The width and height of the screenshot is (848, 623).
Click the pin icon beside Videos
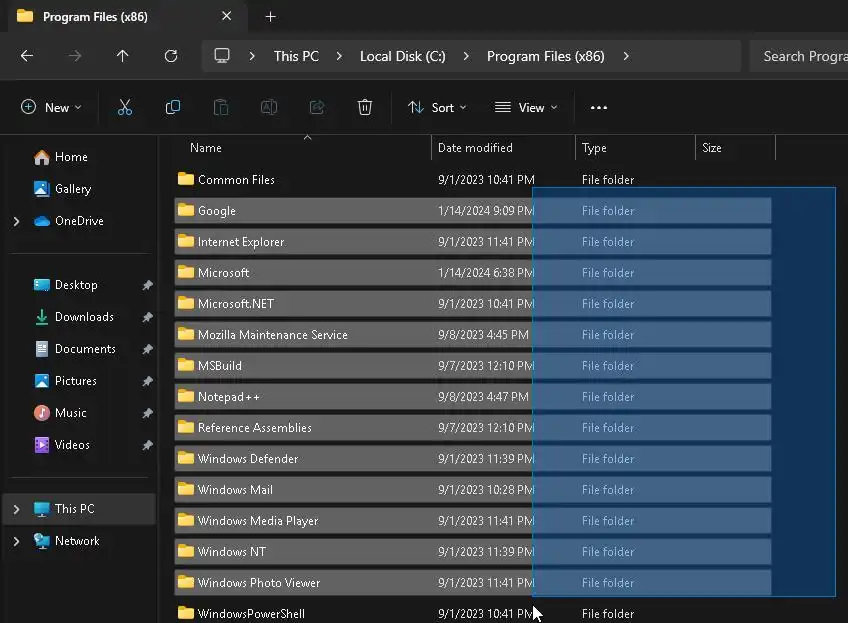(148, 445)
